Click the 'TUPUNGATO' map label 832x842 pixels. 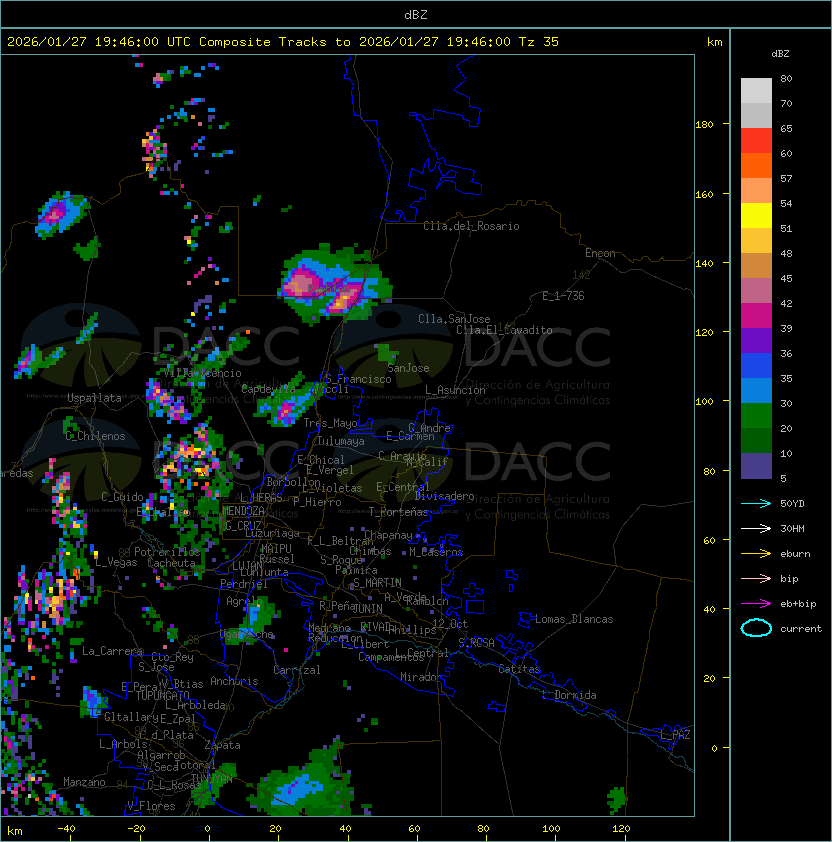[x=162, y=696]
